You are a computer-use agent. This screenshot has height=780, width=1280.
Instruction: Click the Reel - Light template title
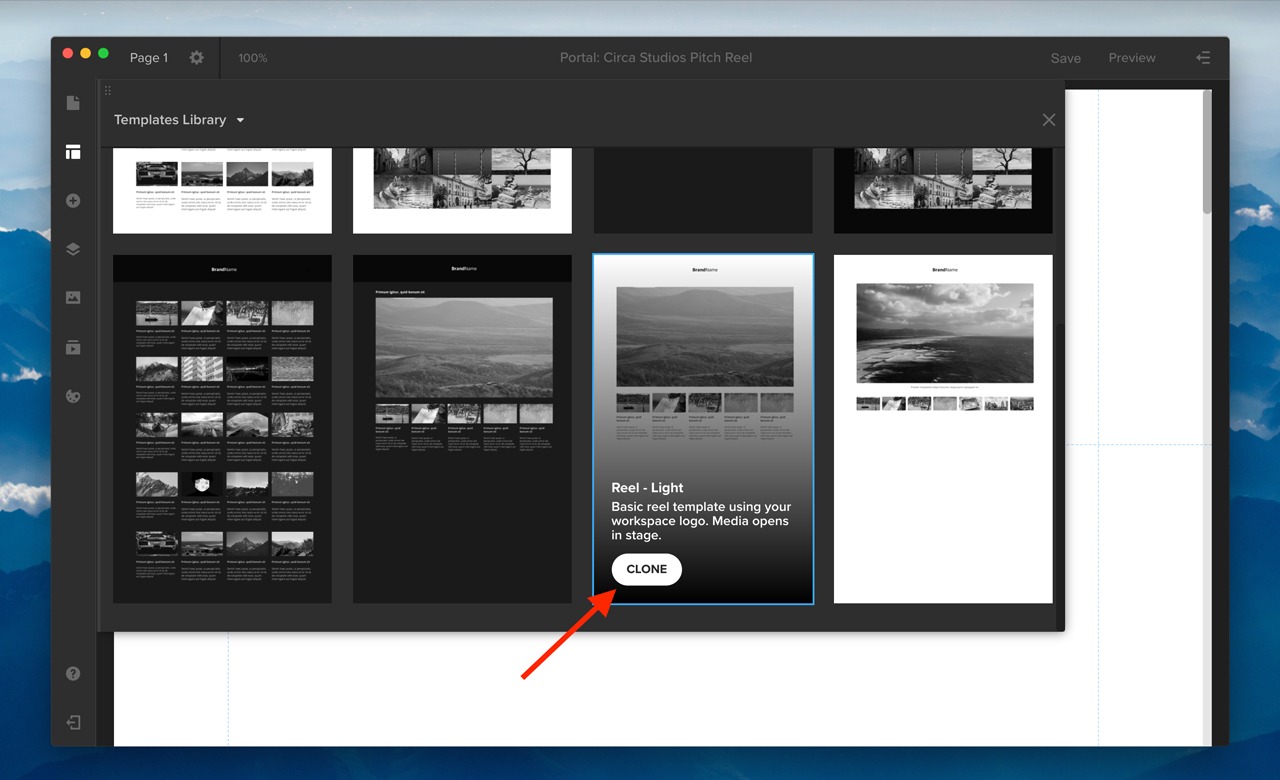point(647,488)
